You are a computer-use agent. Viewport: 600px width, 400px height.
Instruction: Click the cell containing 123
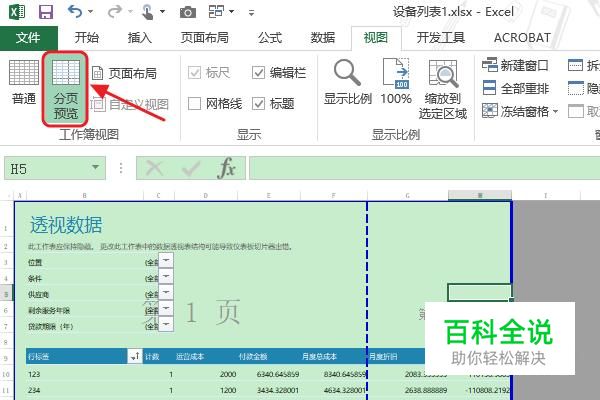point(84,374)
